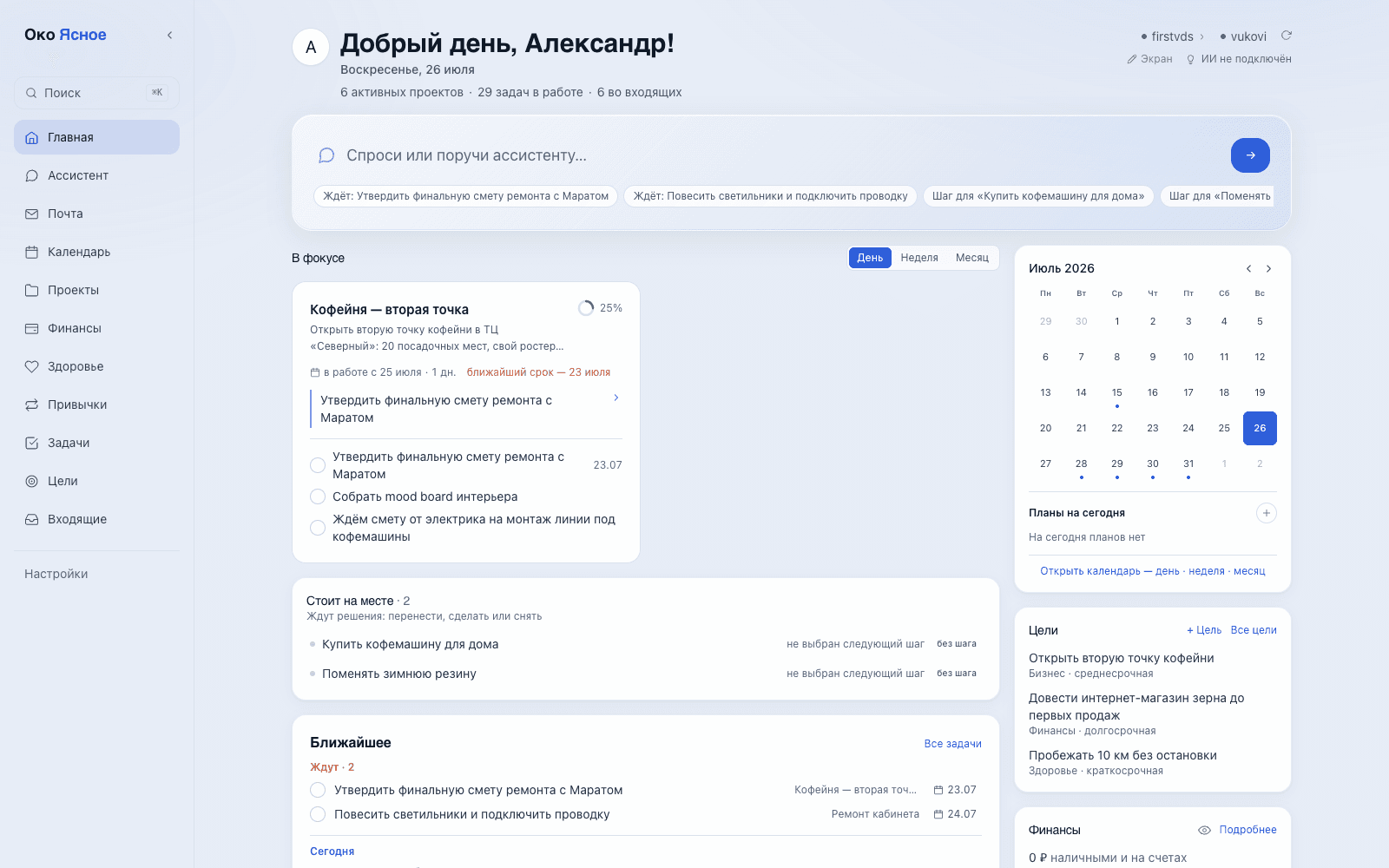Add a plan for today with plus icon
Viewport: 1389px width, 868px height.
pos(1267,513)
